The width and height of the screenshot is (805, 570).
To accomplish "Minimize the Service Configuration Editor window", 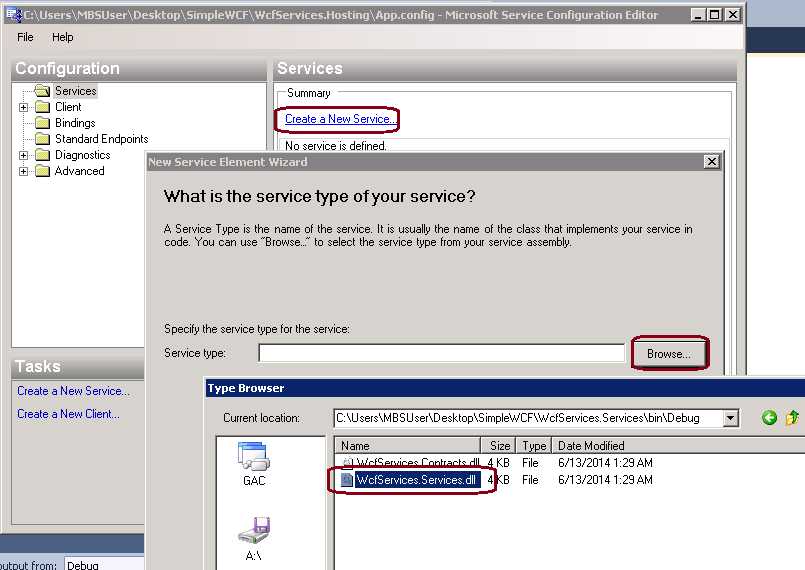I will [x=697, y=15].
